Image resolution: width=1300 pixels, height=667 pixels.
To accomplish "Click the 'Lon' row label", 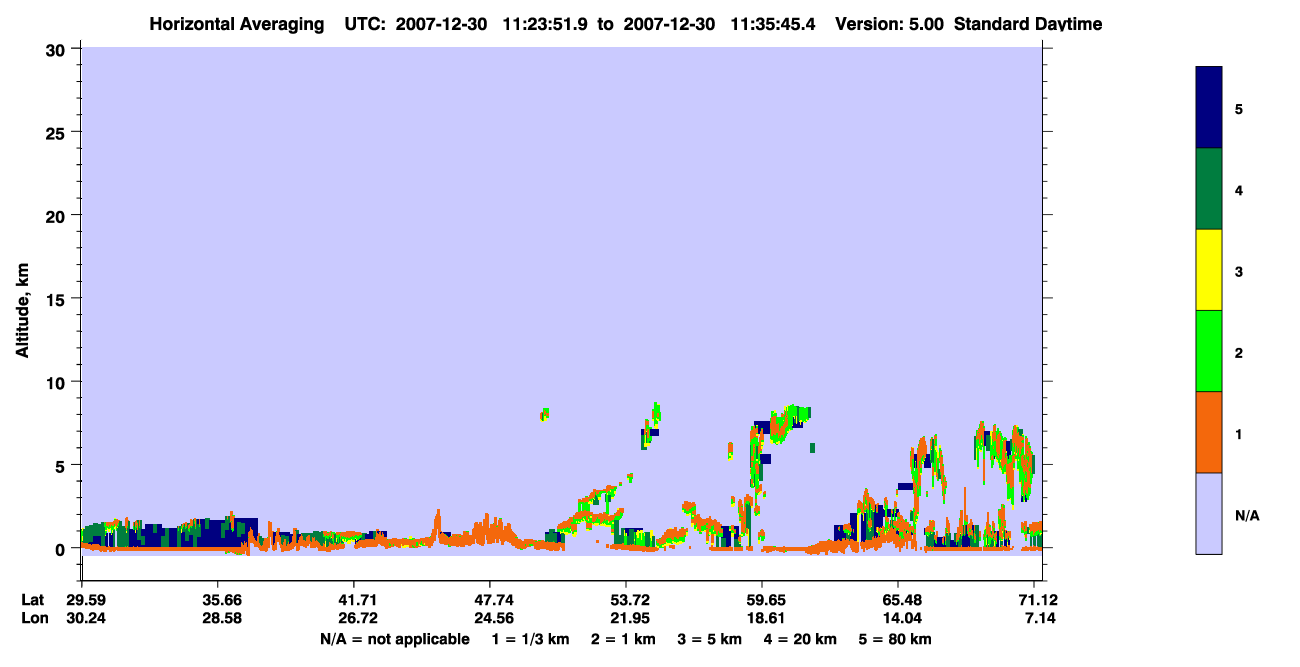I will tap(34, 618).
